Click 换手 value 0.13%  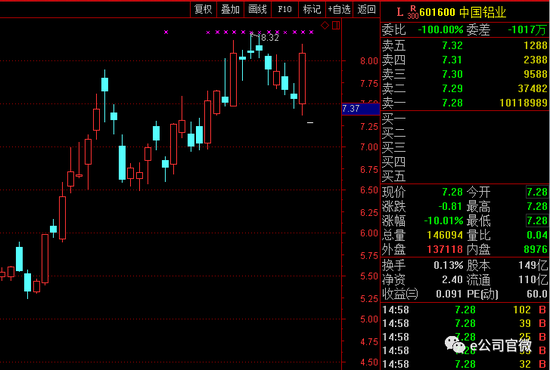click(x=448, y=265)
